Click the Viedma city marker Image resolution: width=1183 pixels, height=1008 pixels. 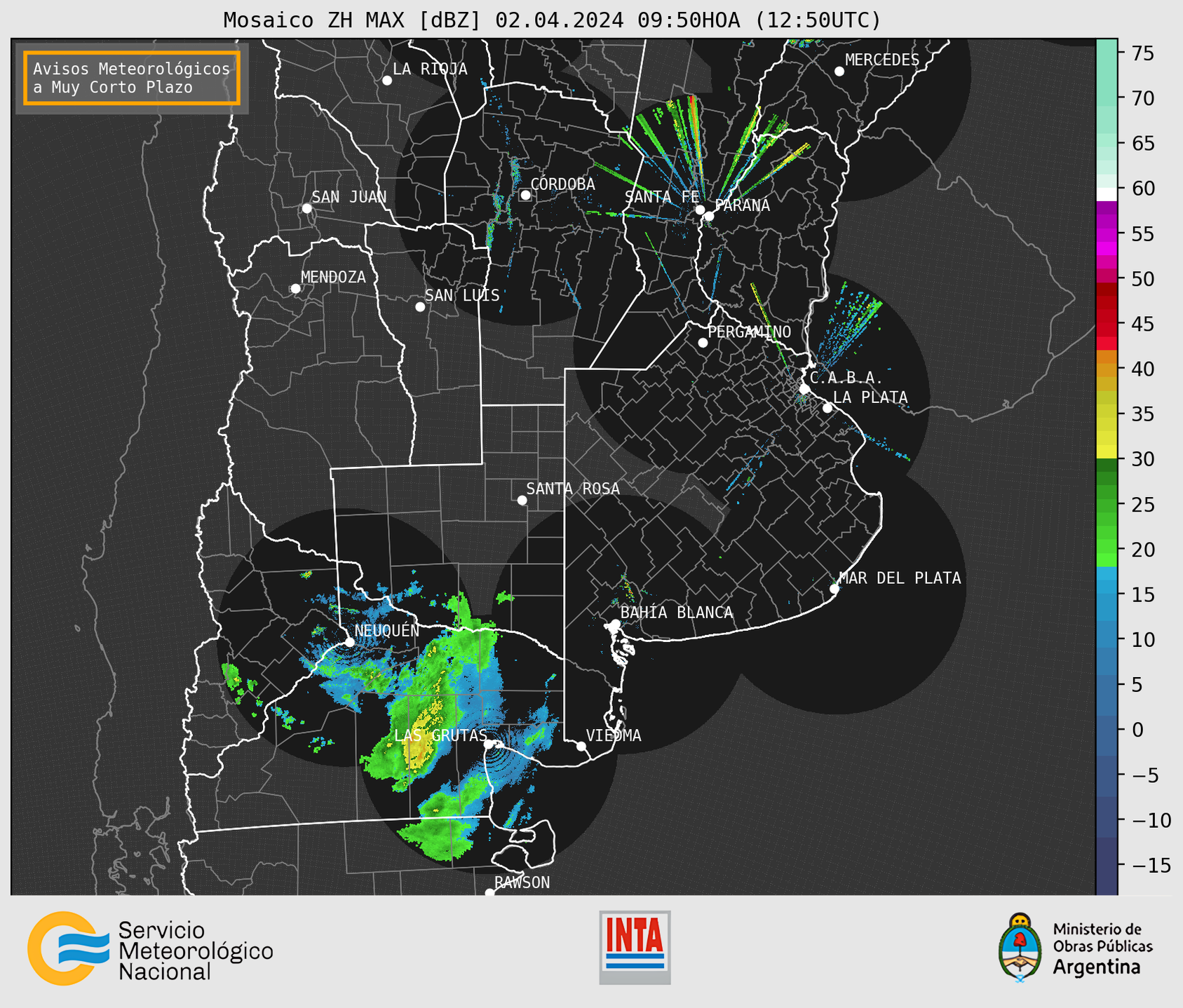(x=581, y=747)
